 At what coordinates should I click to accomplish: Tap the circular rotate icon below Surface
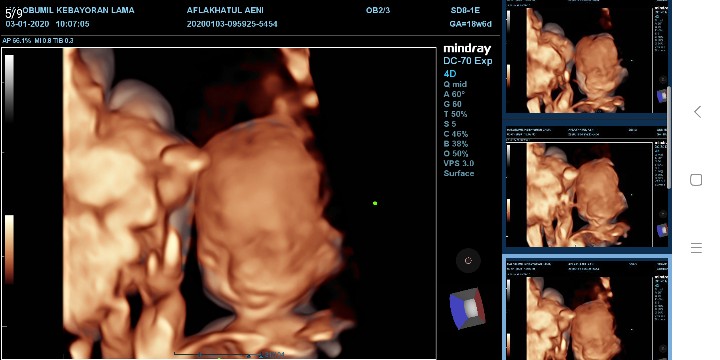468,261
